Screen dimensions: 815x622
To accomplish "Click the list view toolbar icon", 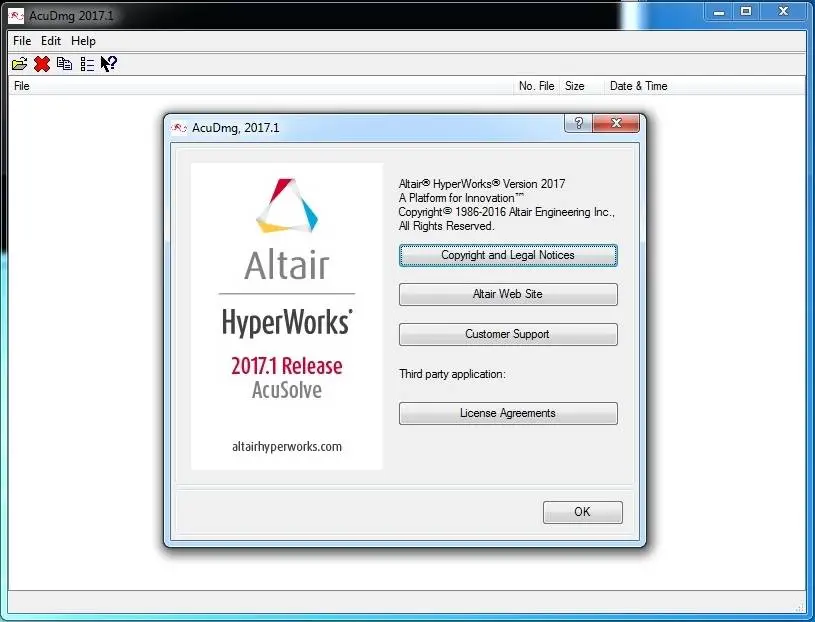I will click(x=87, y=64).
